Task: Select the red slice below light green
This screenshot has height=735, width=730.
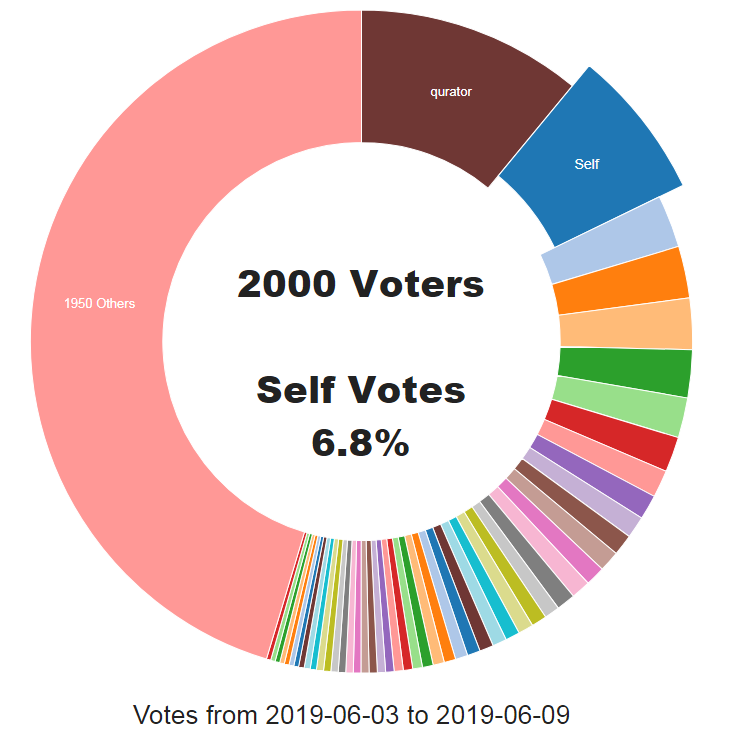Action: click(612, 434)
